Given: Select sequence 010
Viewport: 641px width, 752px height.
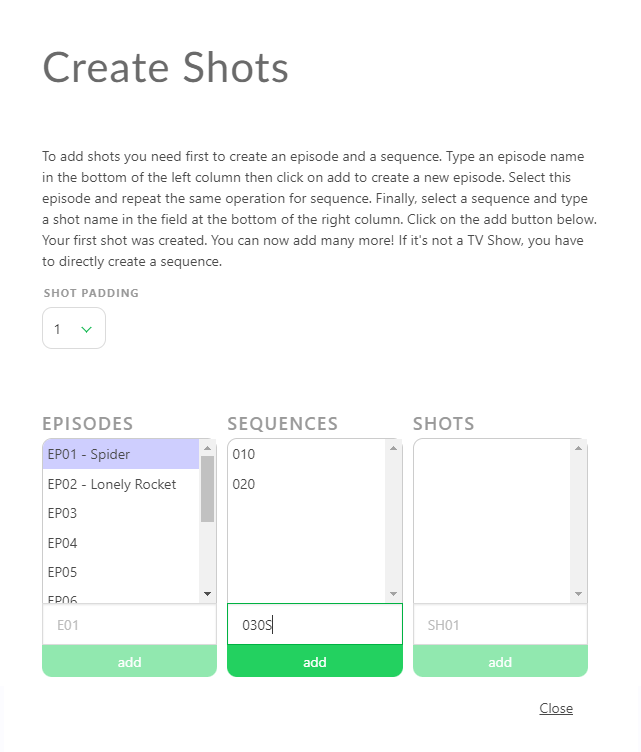Looking at the screenshot, I should click(306, 454).
